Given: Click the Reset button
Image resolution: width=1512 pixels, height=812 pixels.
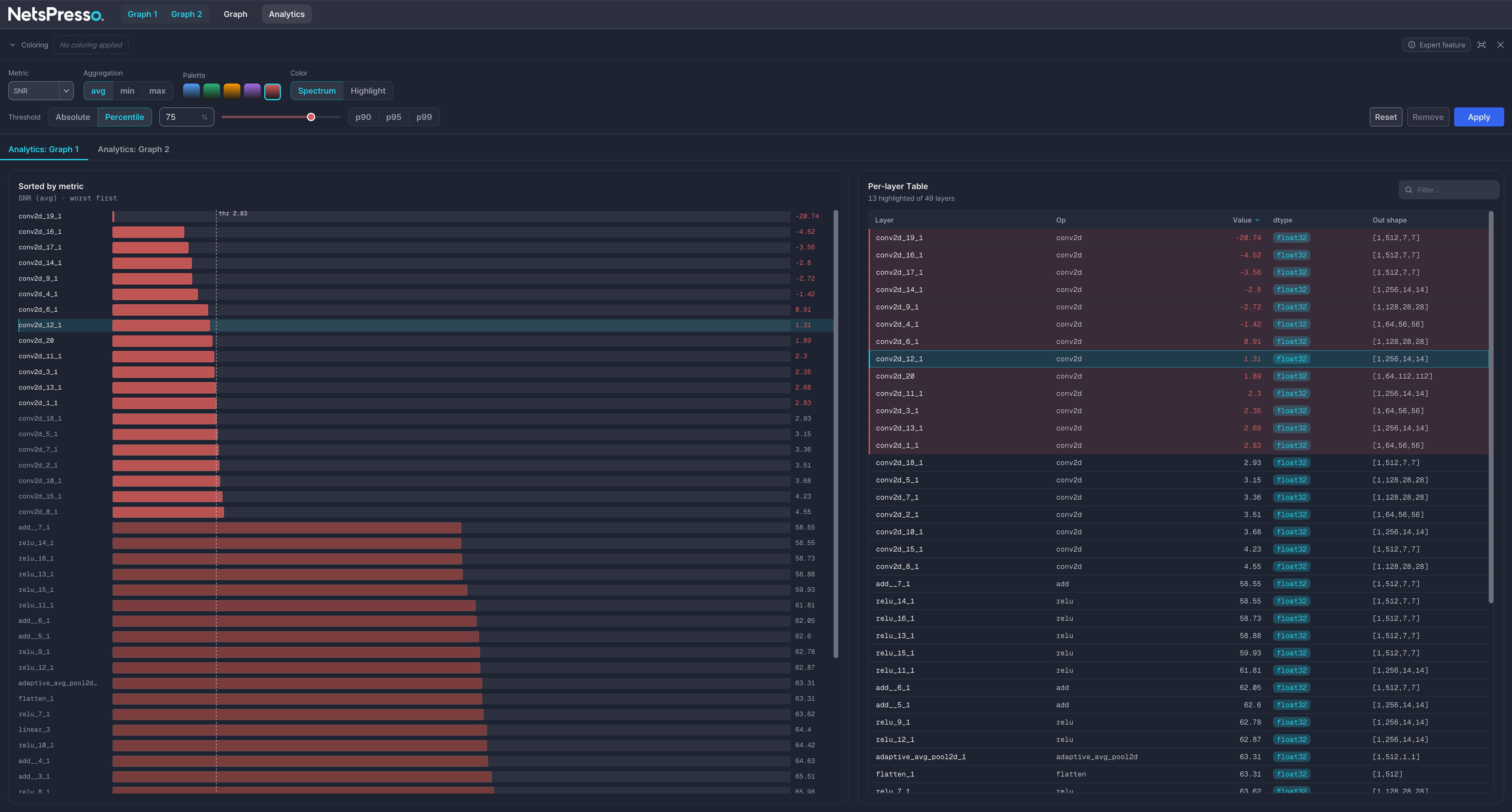Looking at the screenshot, I should point(1386,117).
